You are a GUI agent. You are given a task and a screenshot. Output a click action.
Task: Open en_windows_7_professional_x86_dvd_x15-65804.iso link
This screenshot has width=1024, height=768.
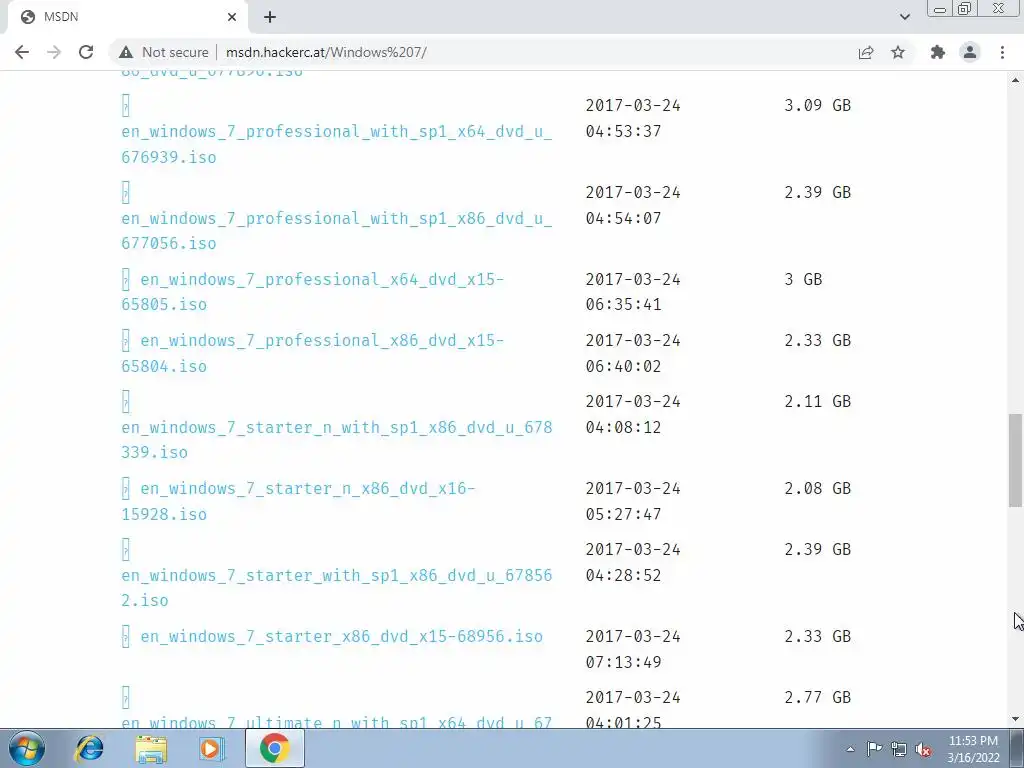(x=312, y=353)
